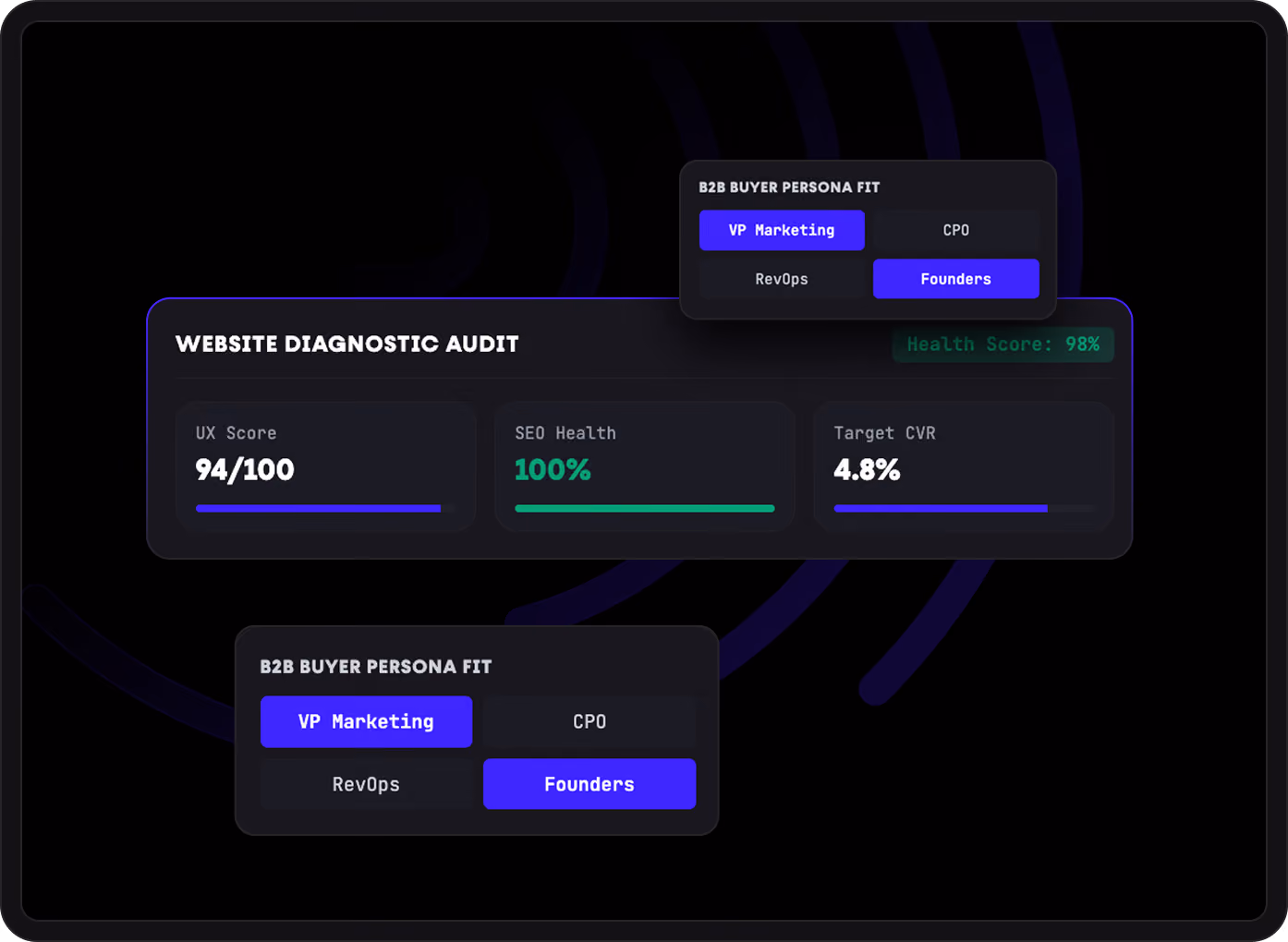Image resolution: width=1288 pixels, height=942 pixels.
Task: Toggle VP Marketing in the lower persona card
Action: 366,721
